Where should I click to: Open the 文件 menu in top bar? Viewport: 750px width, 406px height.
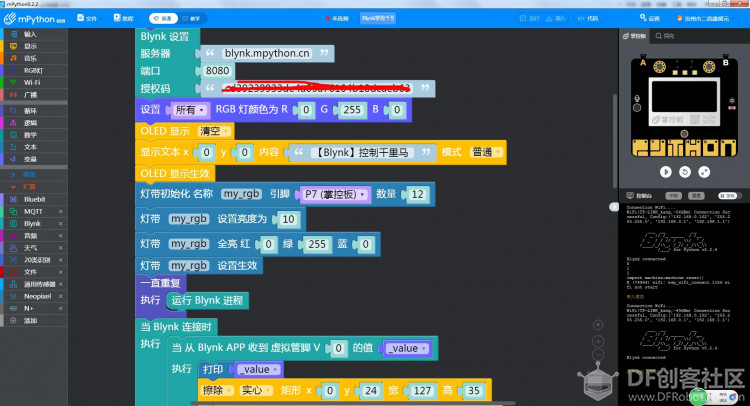pos(87,18)
